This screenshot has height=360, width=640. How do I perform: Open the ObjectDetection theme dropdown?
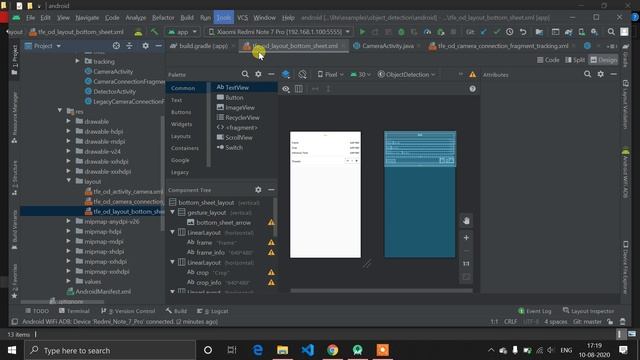tap(406, 74)
